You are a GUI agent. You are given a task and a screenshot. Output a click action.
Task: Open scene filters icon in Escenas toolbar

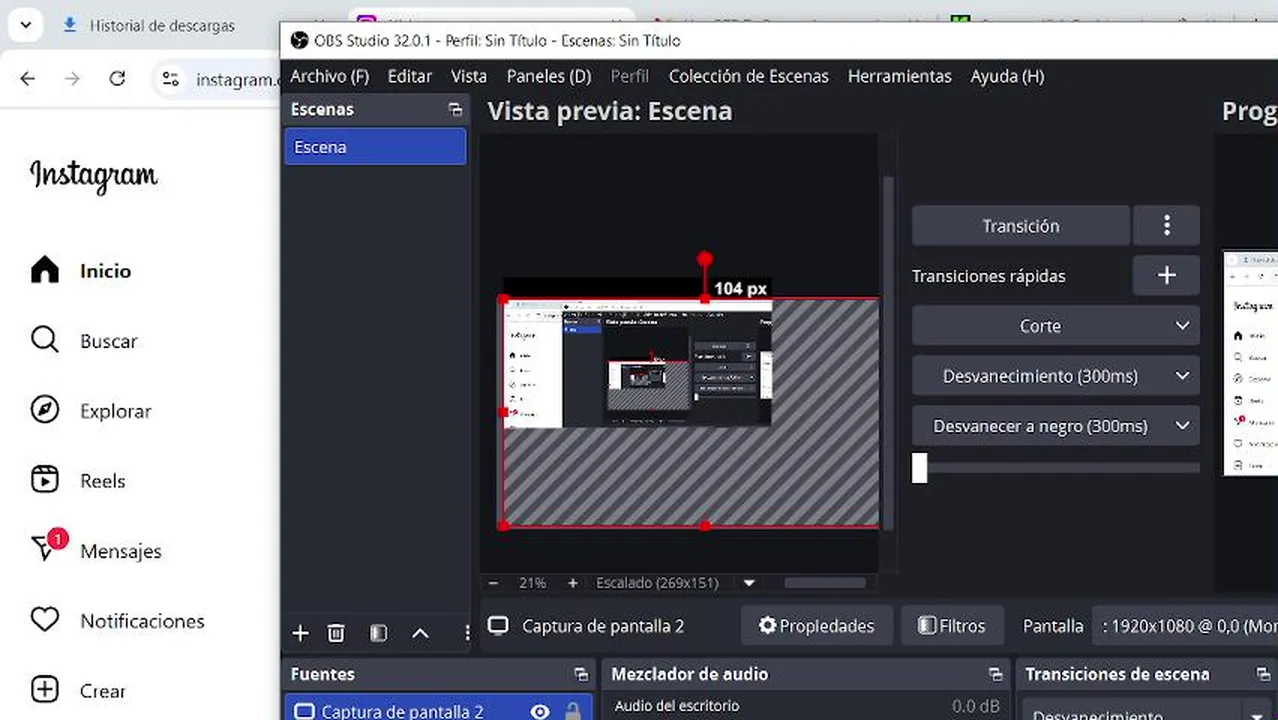tap(378, 633)
